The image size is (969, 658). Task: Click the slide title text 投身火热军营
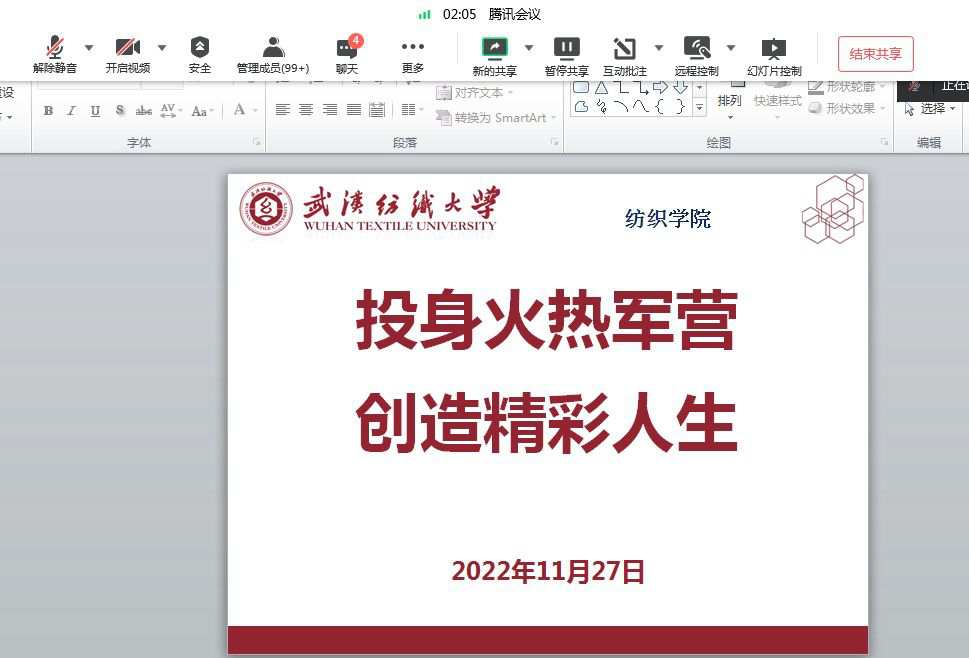(547, 322)
